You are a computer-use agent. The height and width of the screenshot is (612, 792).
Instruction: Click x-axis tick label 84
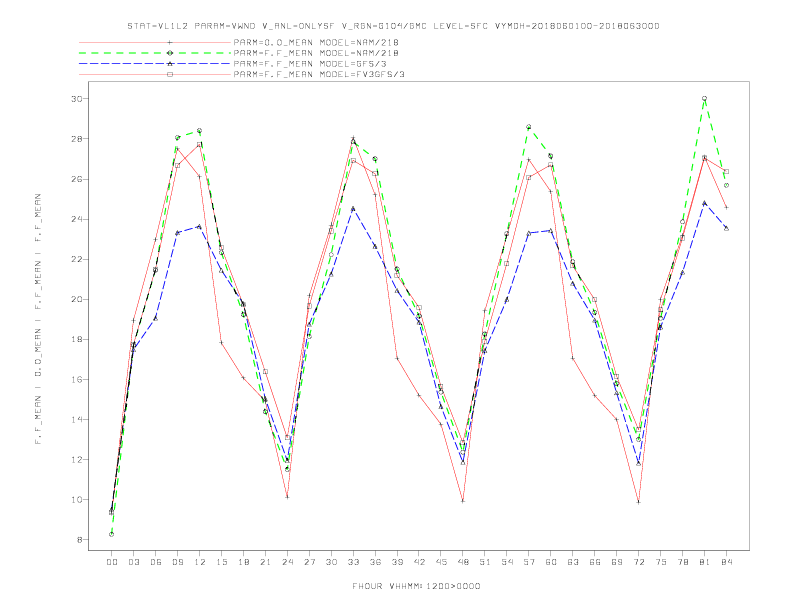coord(726,562)
